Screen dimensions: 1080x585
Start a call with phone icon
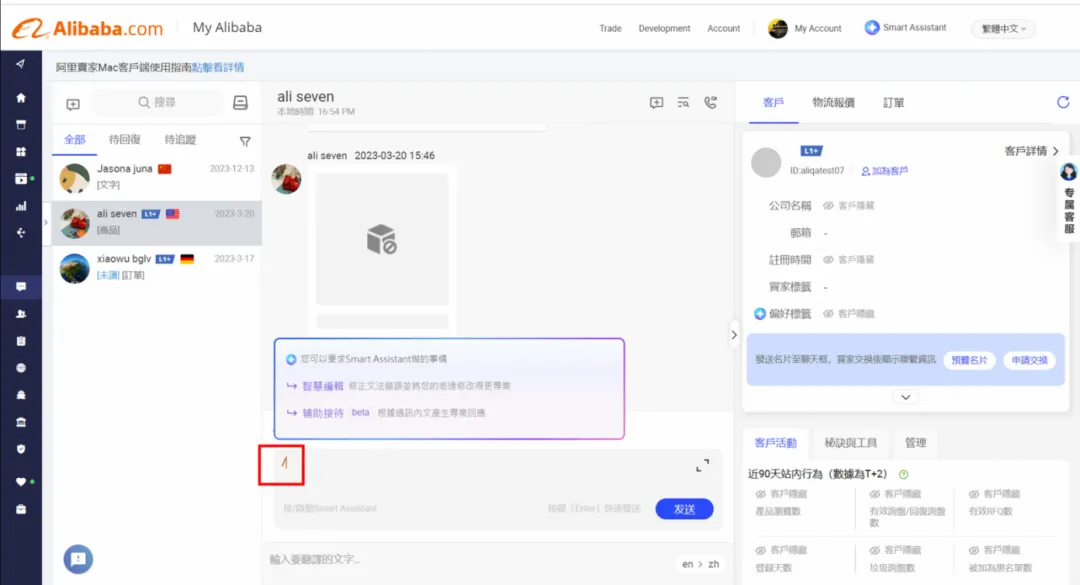pos(711,103)
